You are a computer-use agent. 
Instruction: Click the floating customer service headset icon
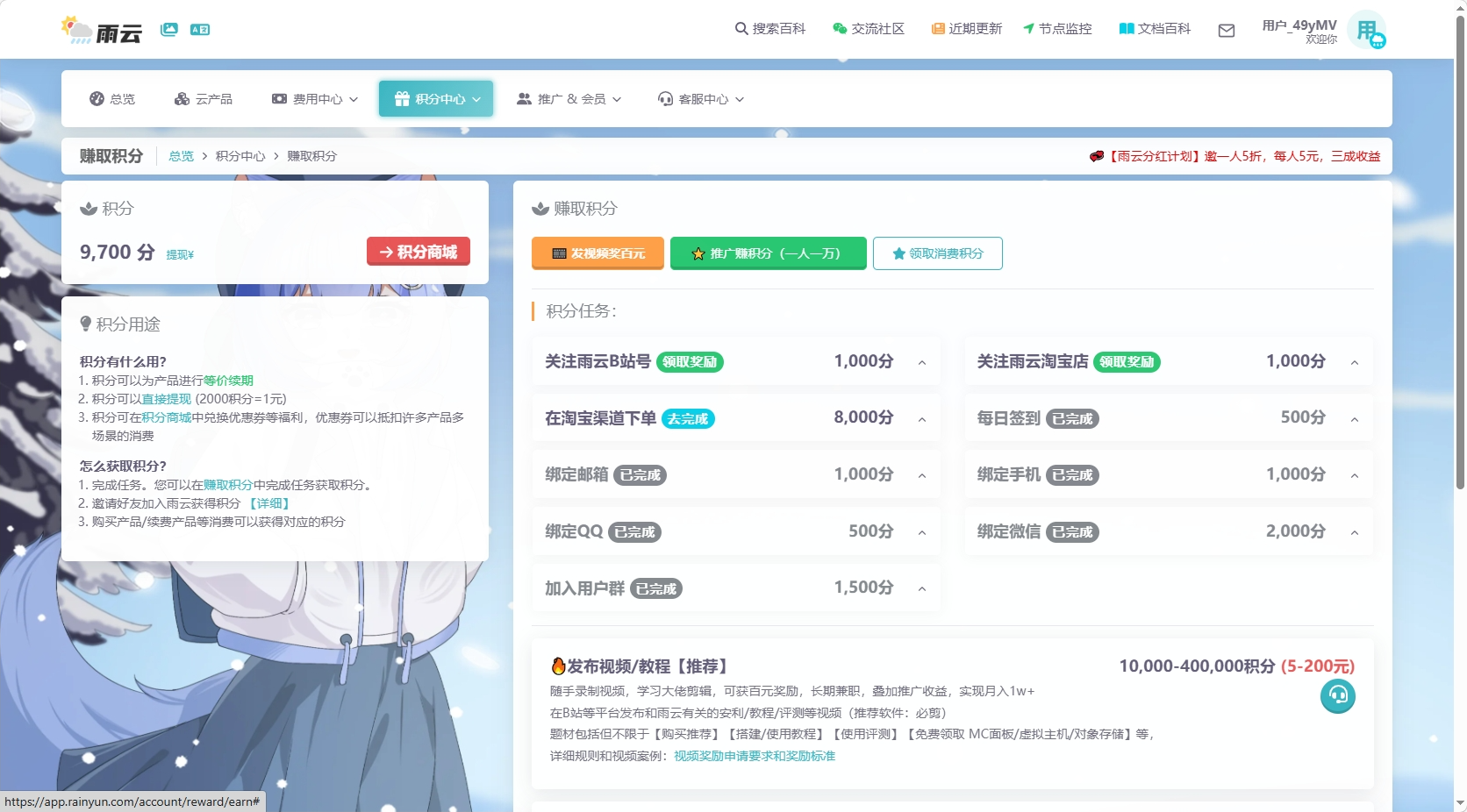tap(1338, 696)
